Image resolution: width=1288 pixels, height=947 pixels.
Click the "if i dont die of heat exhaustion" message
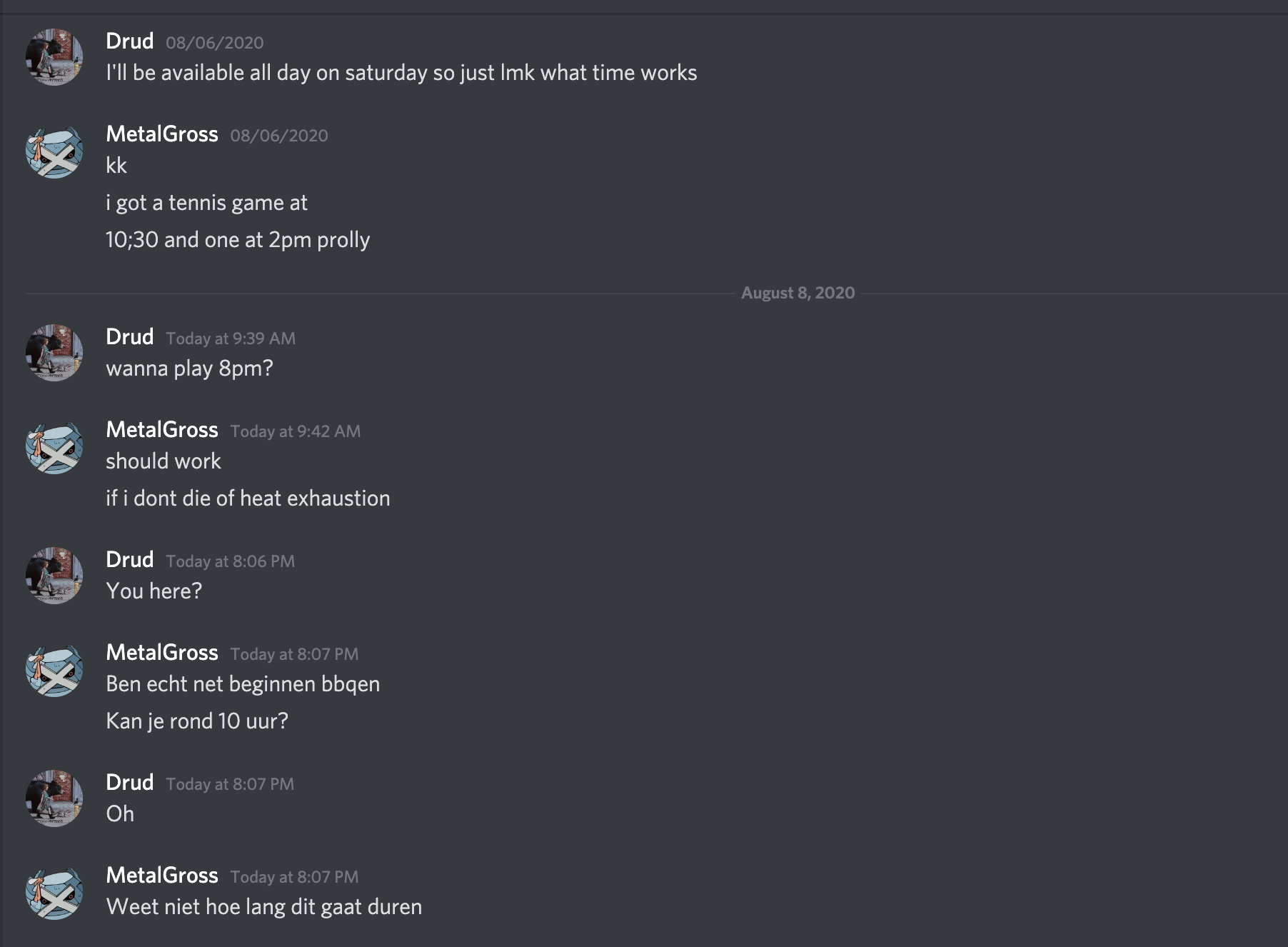tap(248, 498)
